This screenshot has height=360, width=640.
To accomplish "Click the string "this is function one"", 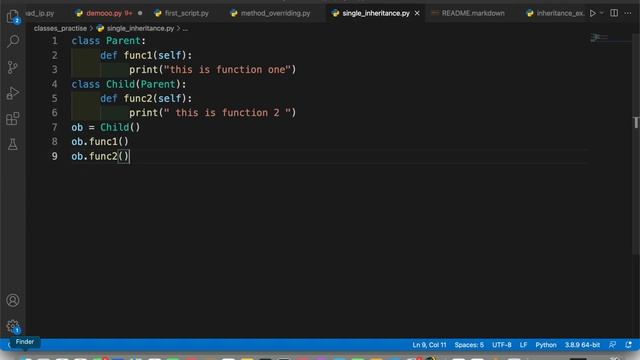I will 227,70.
